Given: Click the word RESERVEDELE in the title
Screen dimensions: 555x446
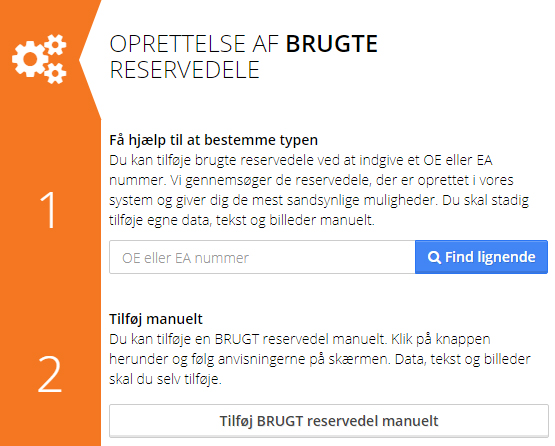Looking at the screenshot, I should [x=185, y=70].
